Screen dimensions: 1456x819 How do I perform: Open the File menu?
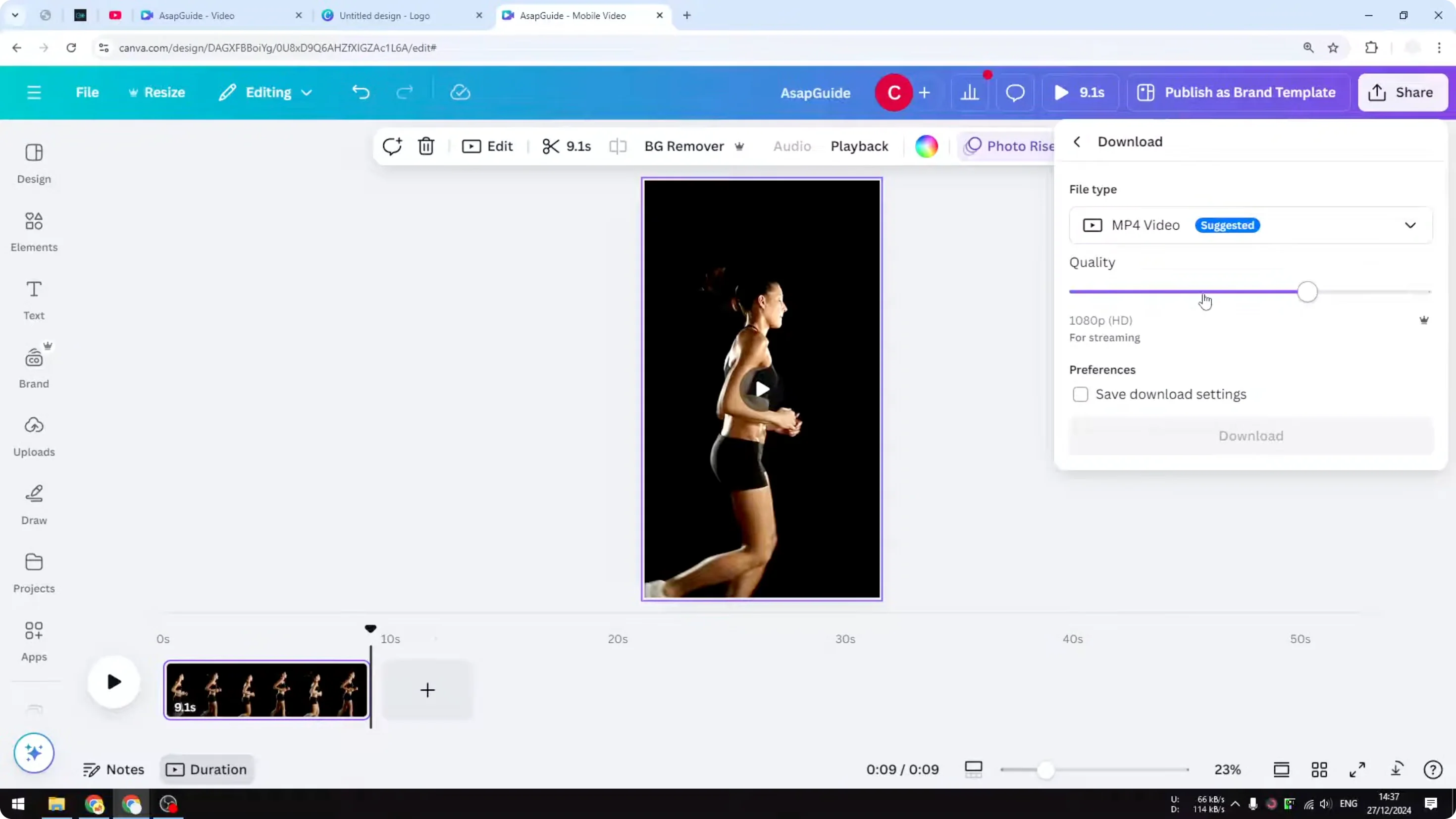click(x=87, y=92)
